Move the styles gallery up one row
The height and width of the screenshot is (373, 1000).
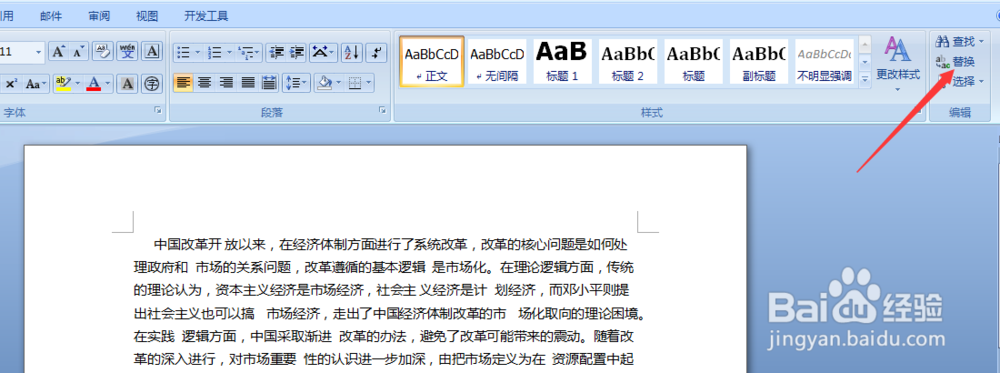tap(865, 45)
